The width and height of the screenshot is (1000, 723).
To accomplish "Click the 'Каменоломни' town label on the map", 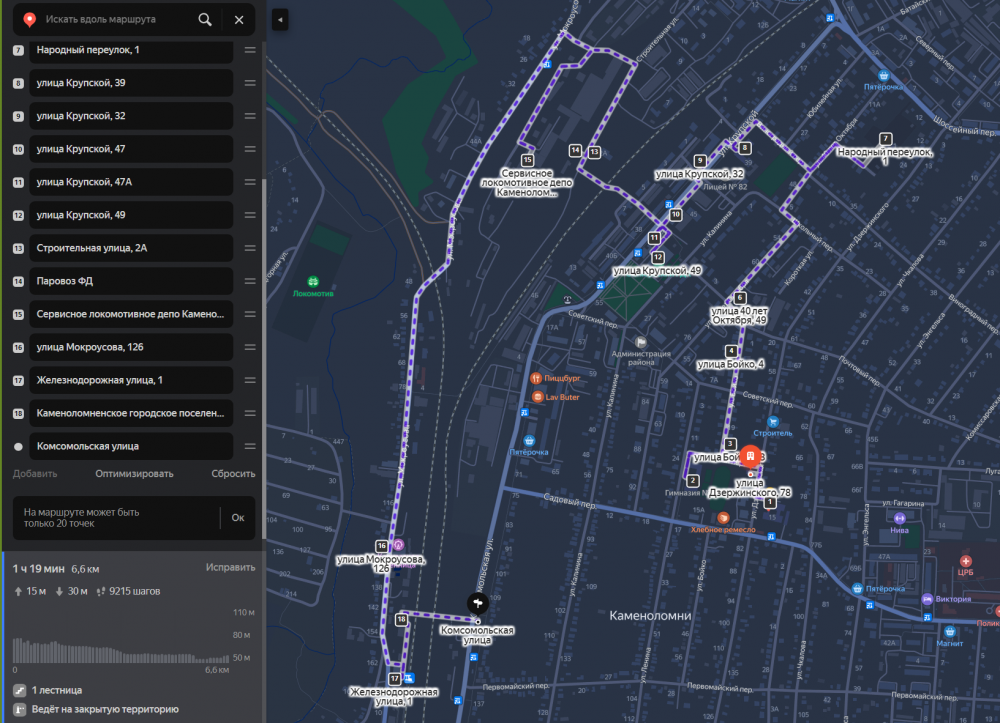I will [650, 616].
